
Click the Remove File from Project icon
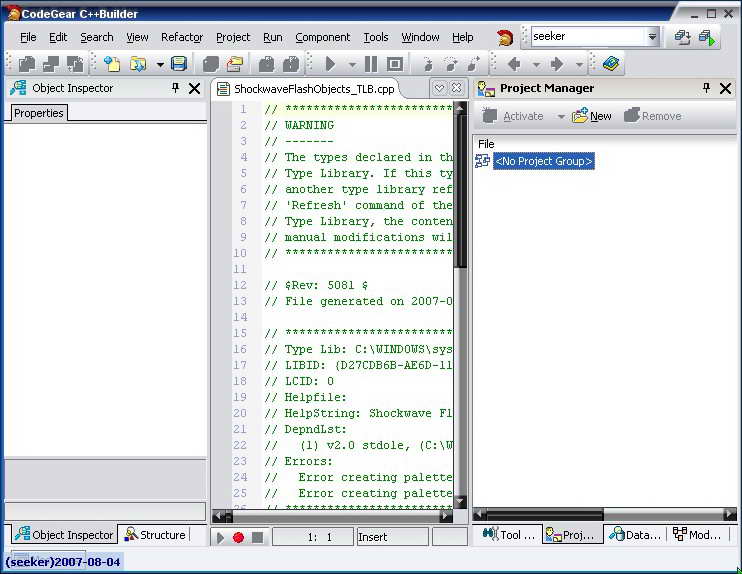(291, 64)
